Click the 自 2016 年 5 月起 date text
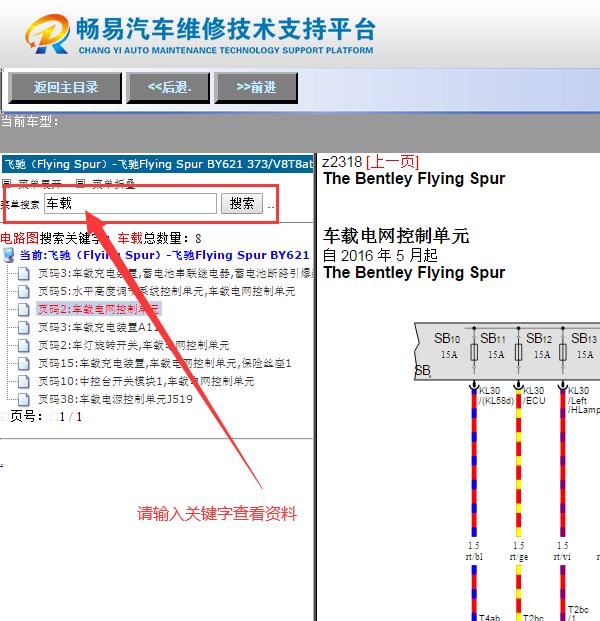 [380, 255]
